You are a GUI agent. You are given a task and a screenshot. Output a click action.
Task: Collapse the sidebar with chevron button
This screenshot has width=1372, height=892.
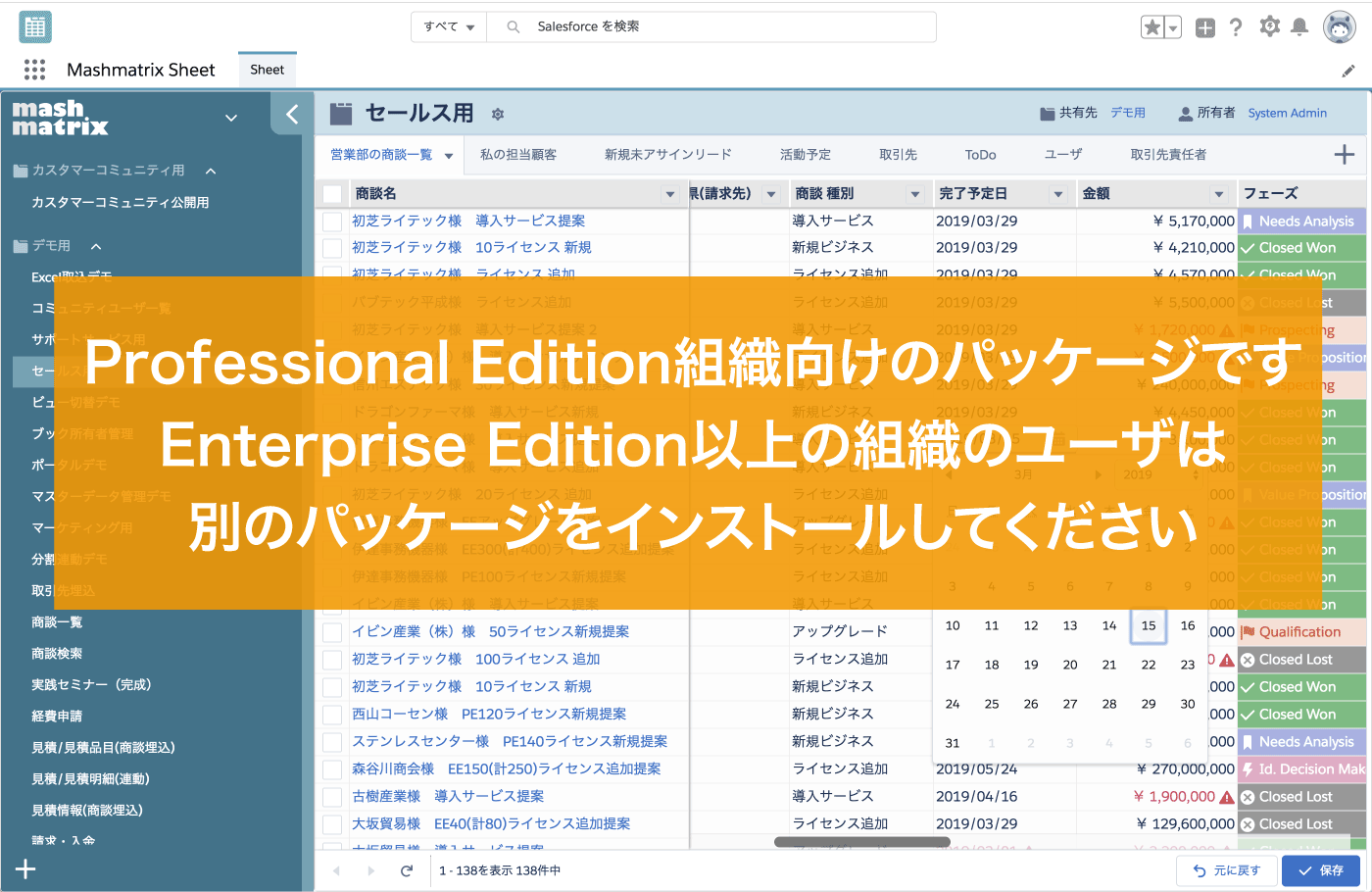(x=292, y=115)
